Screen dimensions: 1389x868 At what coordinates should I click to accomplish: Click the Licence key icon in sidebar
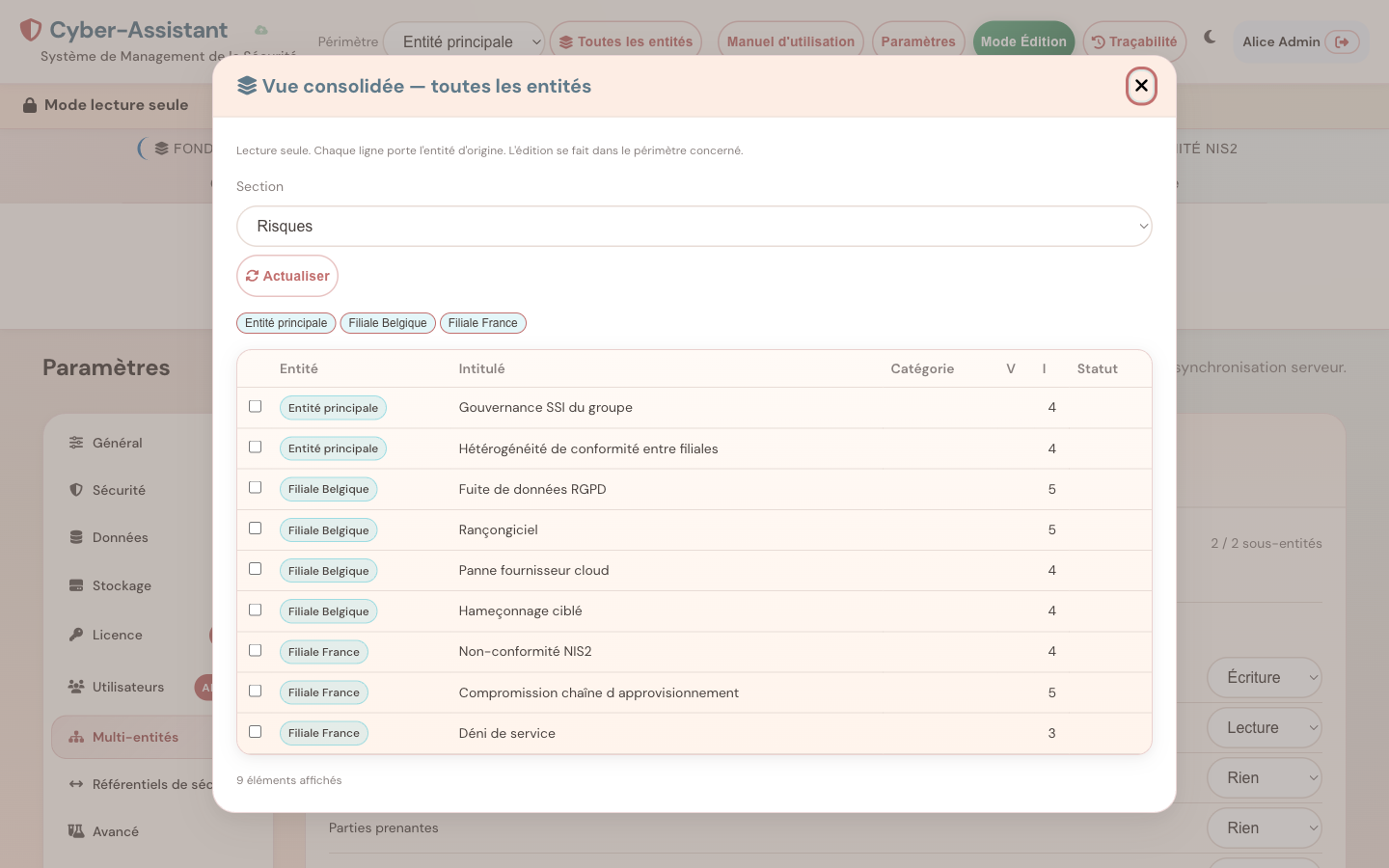tap(76, 635)
